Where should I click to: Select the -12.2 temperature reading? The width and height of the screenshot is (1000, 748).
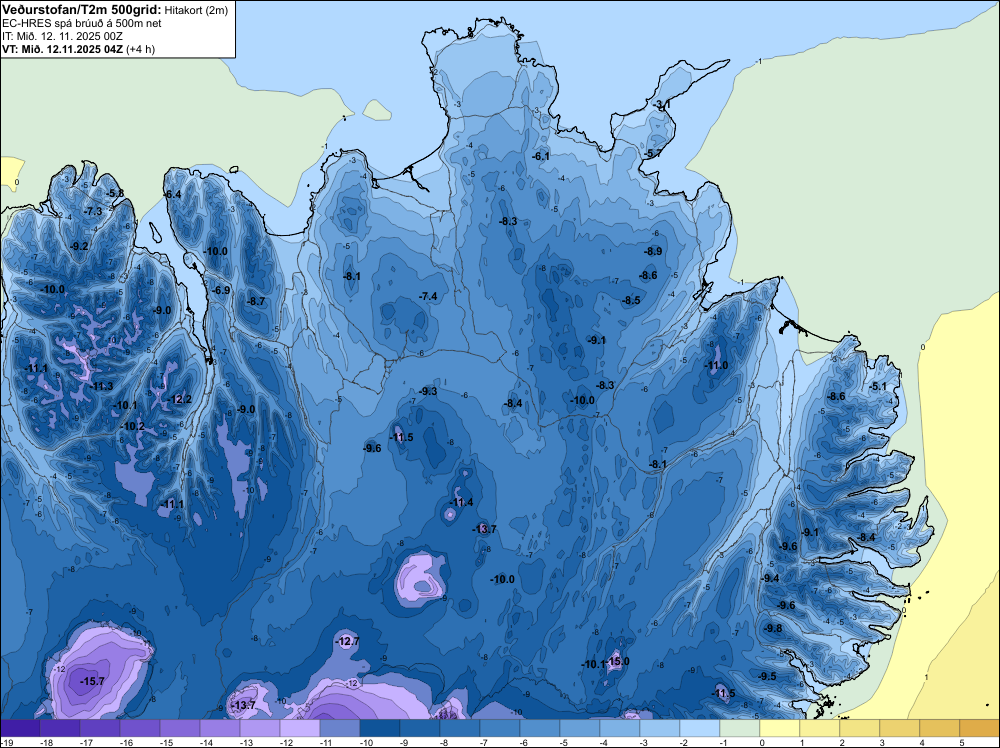(179, 400)
